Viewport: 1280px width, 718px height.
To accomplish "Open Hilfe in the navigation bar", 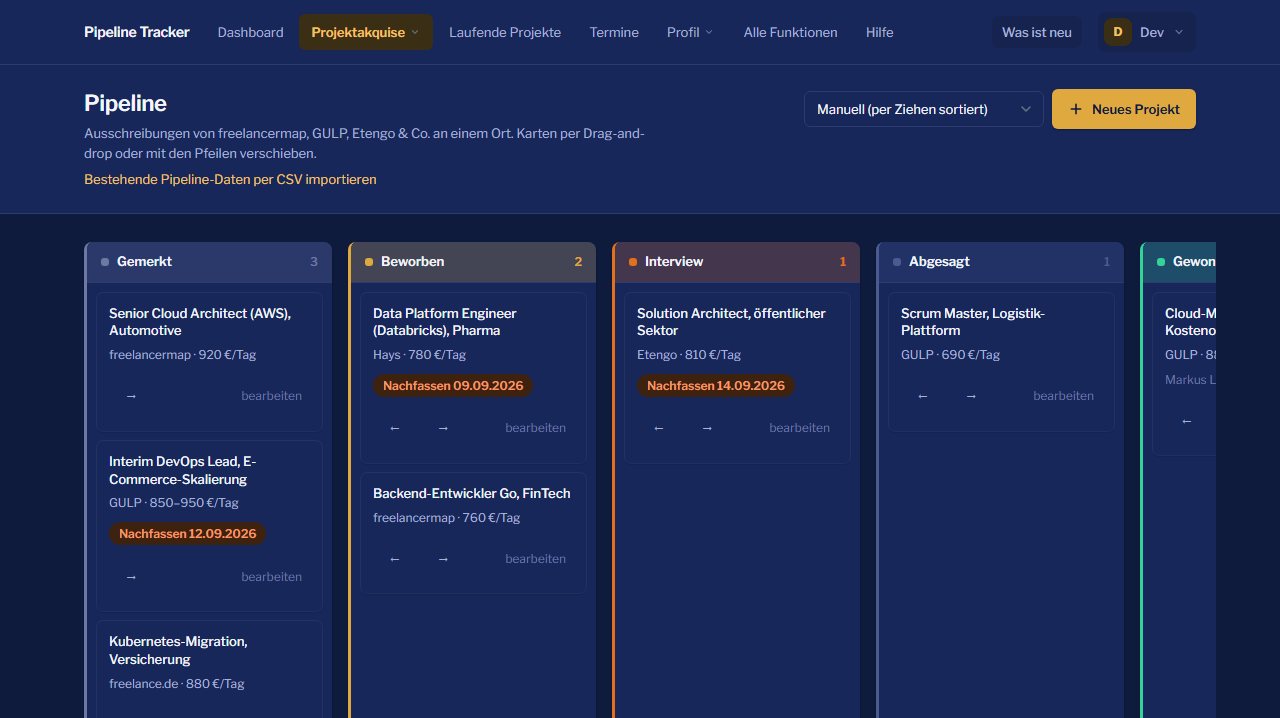I will (x=880, y=32).
